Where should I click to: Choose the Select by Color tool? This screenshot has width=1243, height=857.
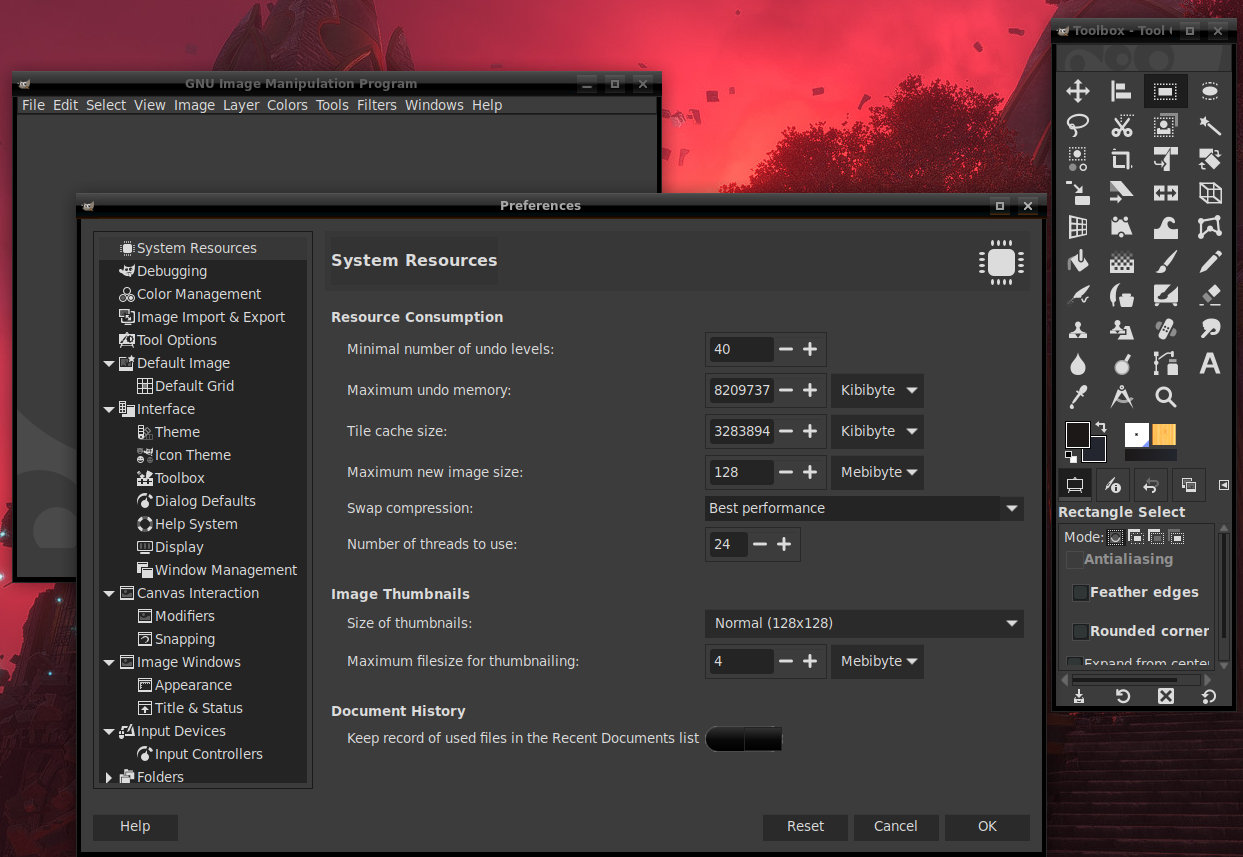click(1078, 160)
